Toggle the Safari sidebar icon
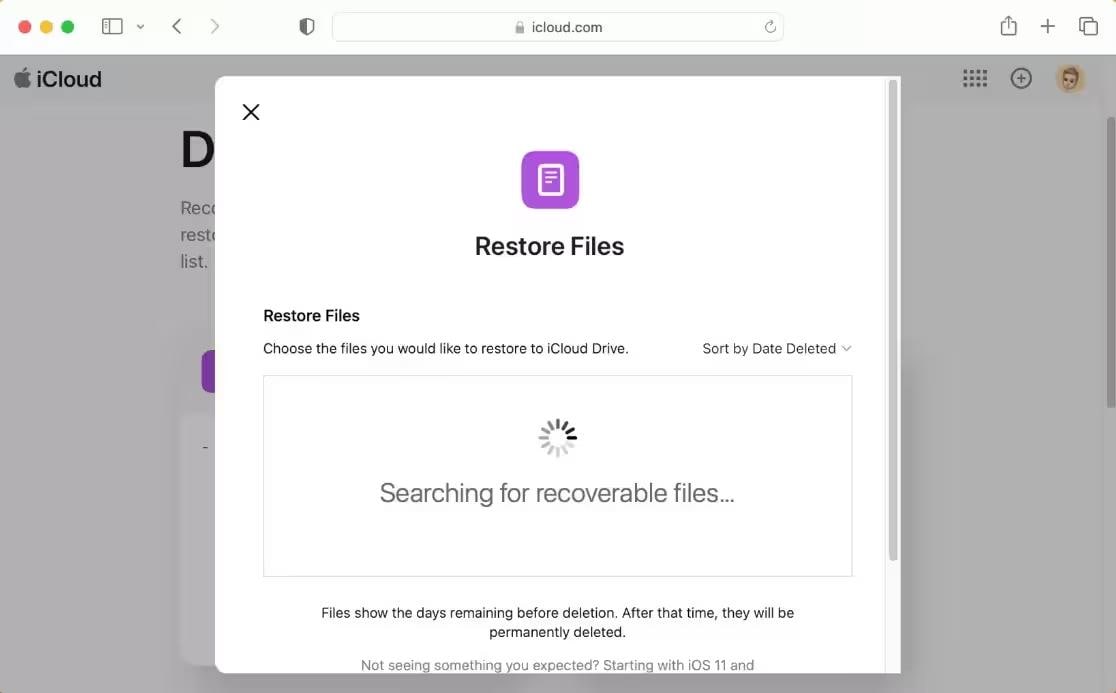The height and width of the screenshot is (693, 1116). click(x=112, y=27)
